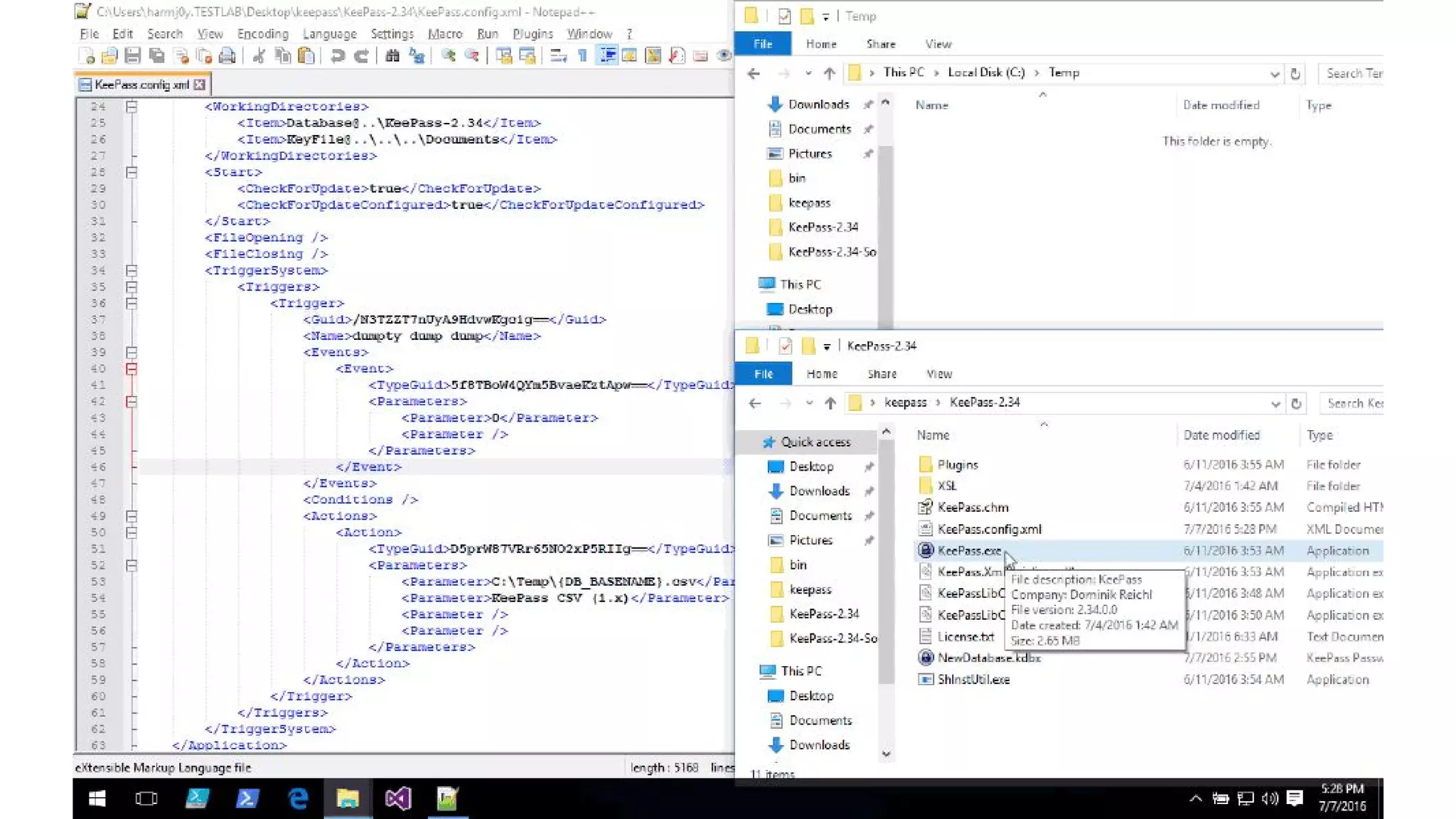Toggle the Indent Guide toolbar button
The height and width of the screenshot is (819, 1456).
tap(607, 56)
